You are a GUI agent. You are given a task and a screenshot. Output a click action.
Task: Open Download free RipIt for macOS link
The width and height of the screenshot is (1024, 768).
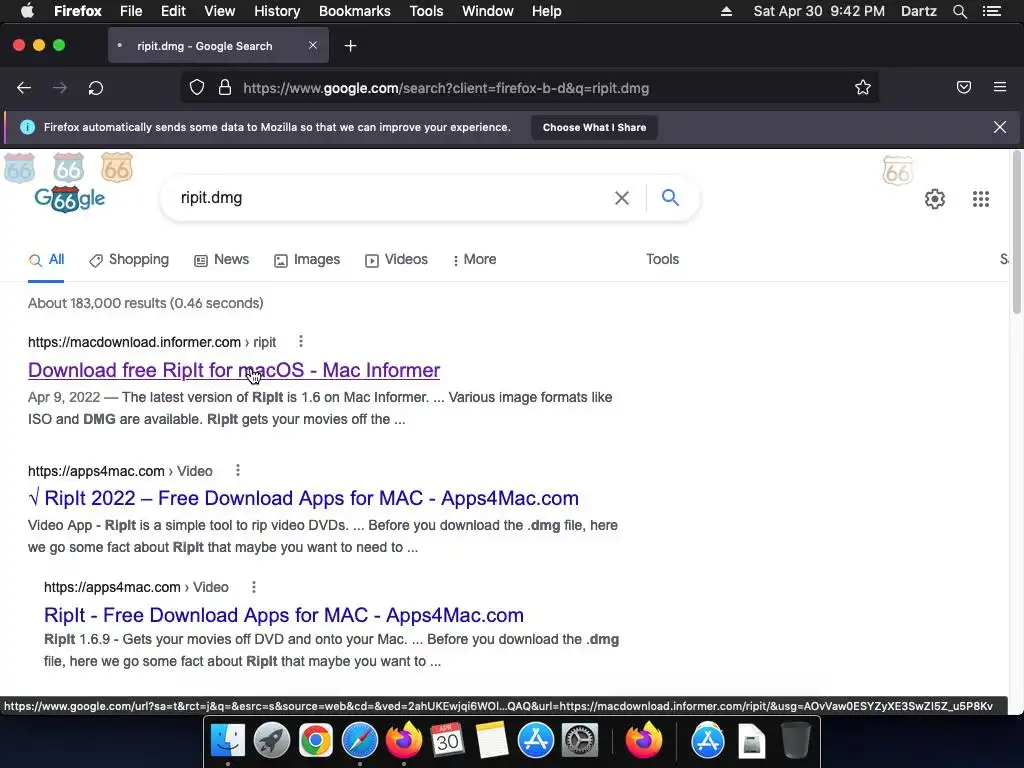234,370
